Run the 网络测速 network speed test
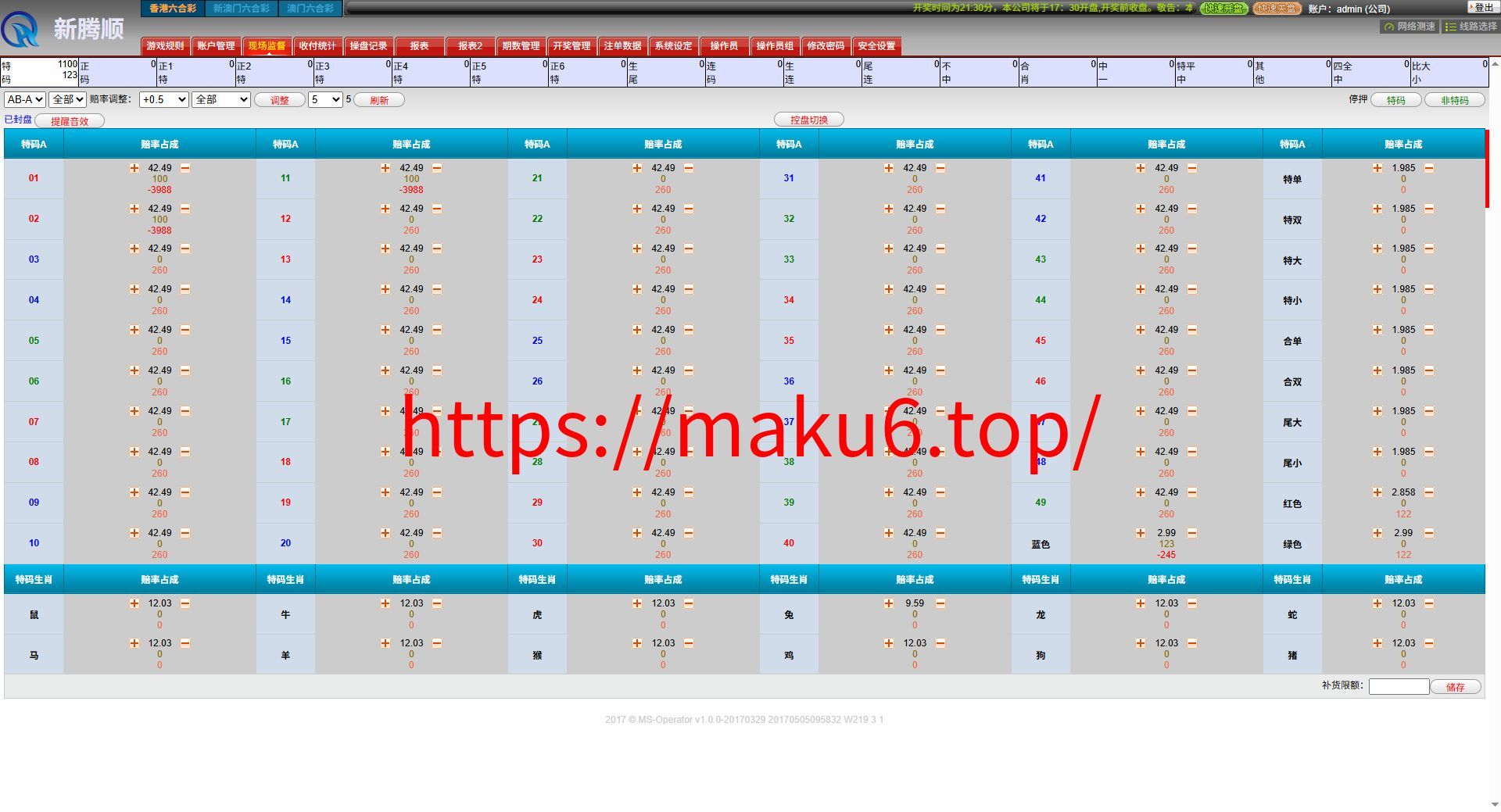The height and width of the screenshot is (812, 1501). coord(1410,27)
